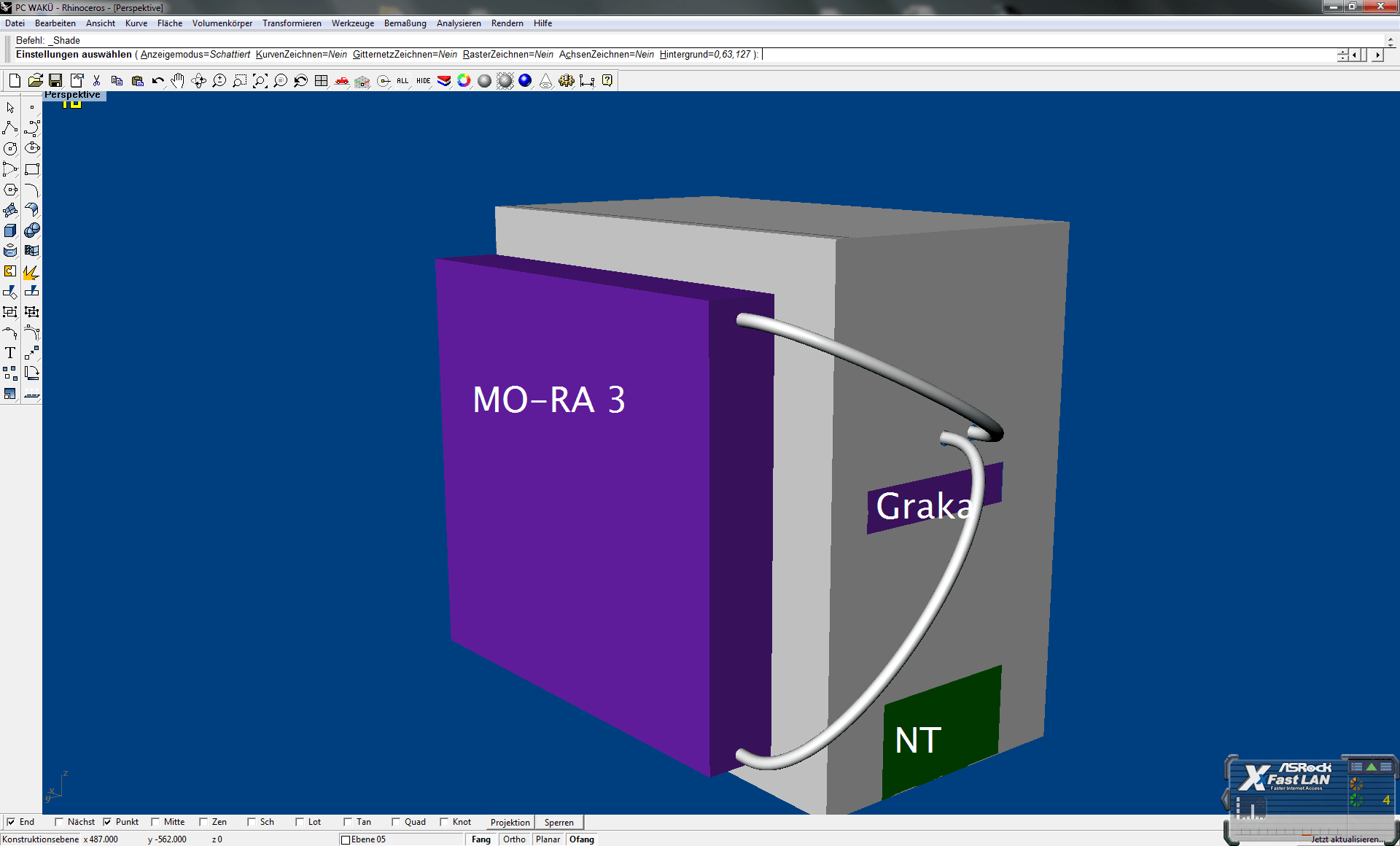
Task: Click the blue render sphere icon
Action: click(x=525, y=81)
